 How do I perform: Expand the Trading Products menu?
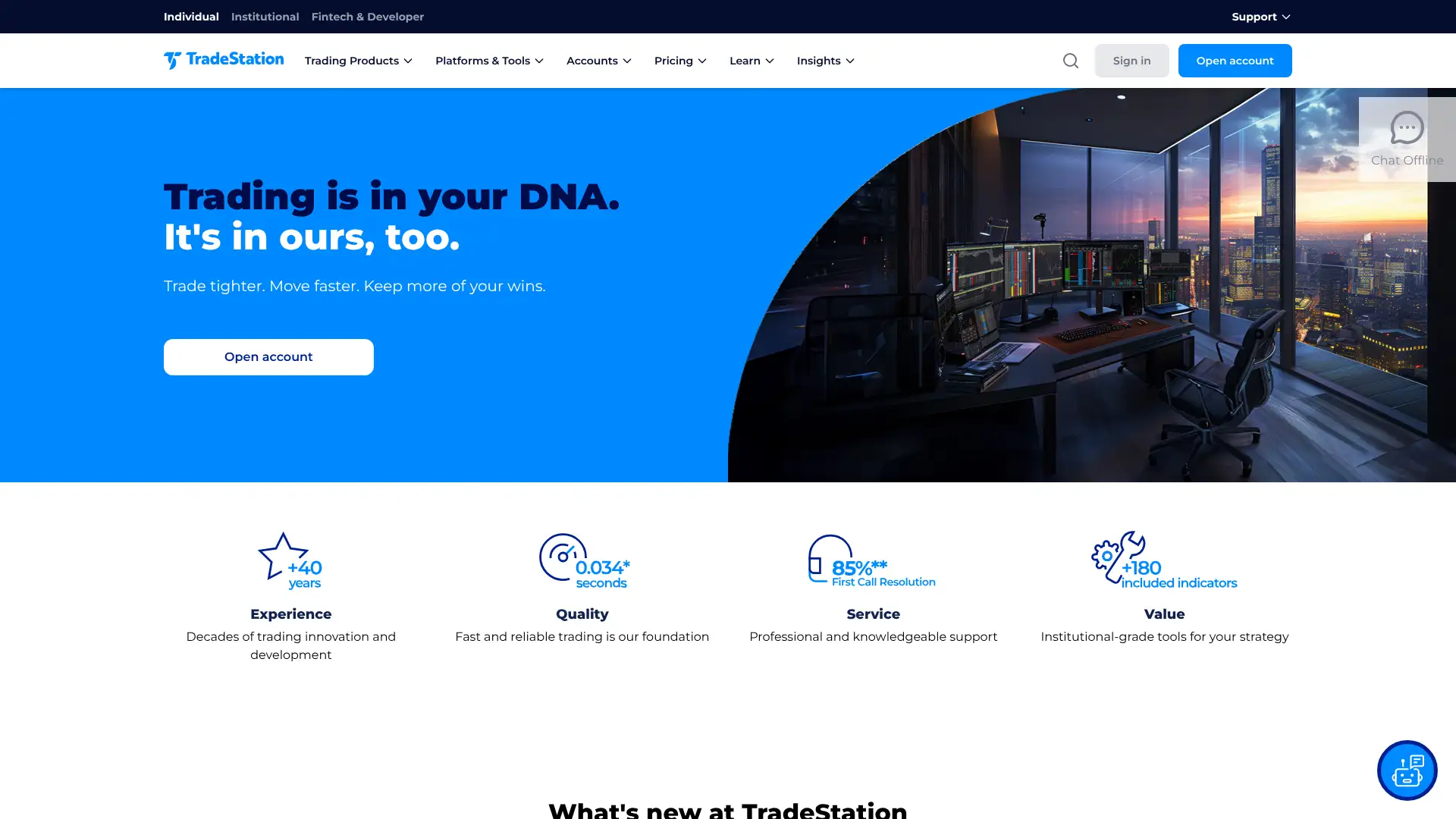(x=359, y=61)
